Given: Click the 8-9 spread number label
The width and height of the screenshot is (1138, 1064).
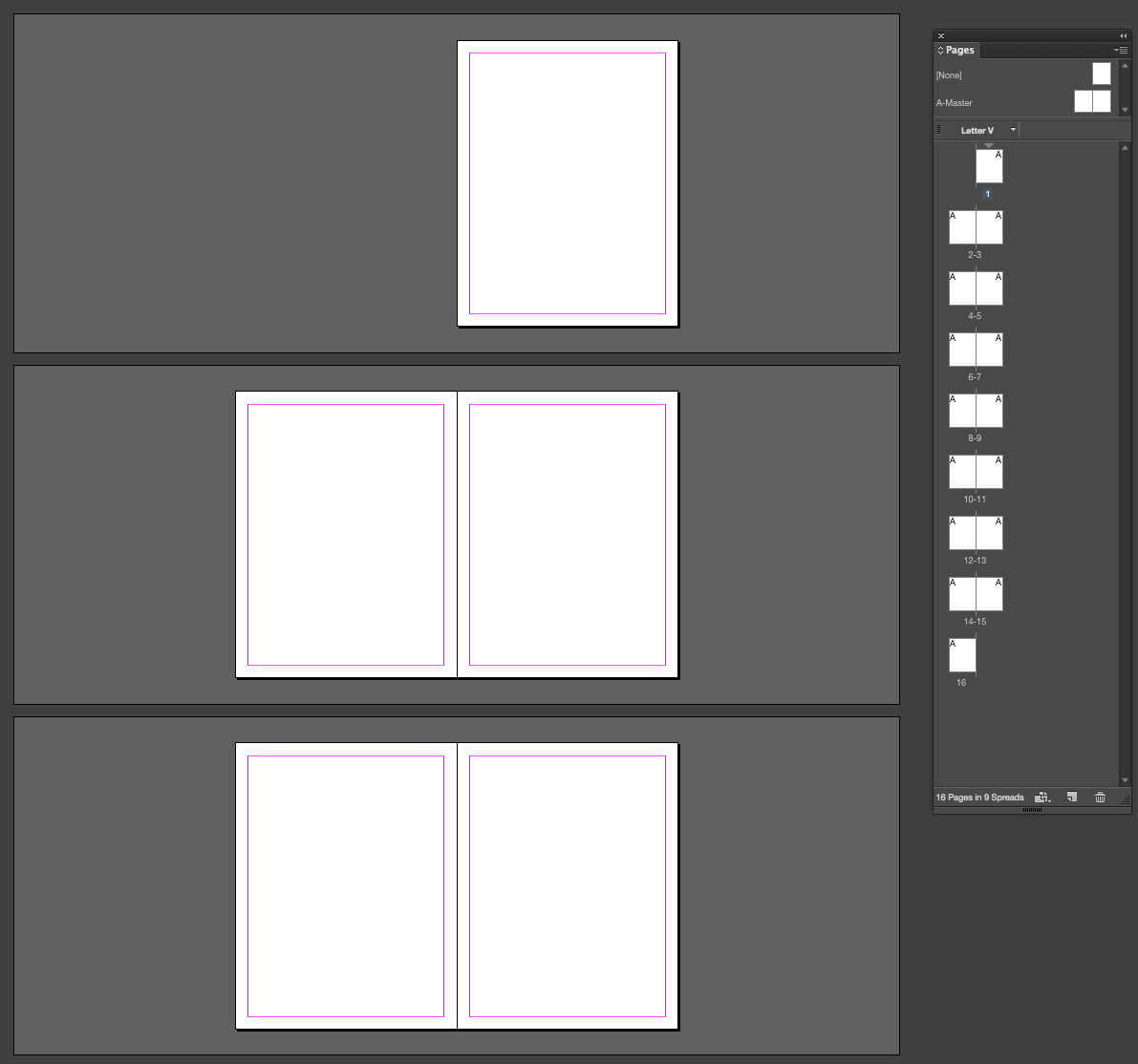Looking at the screenshot, I should tap(975, 438).
